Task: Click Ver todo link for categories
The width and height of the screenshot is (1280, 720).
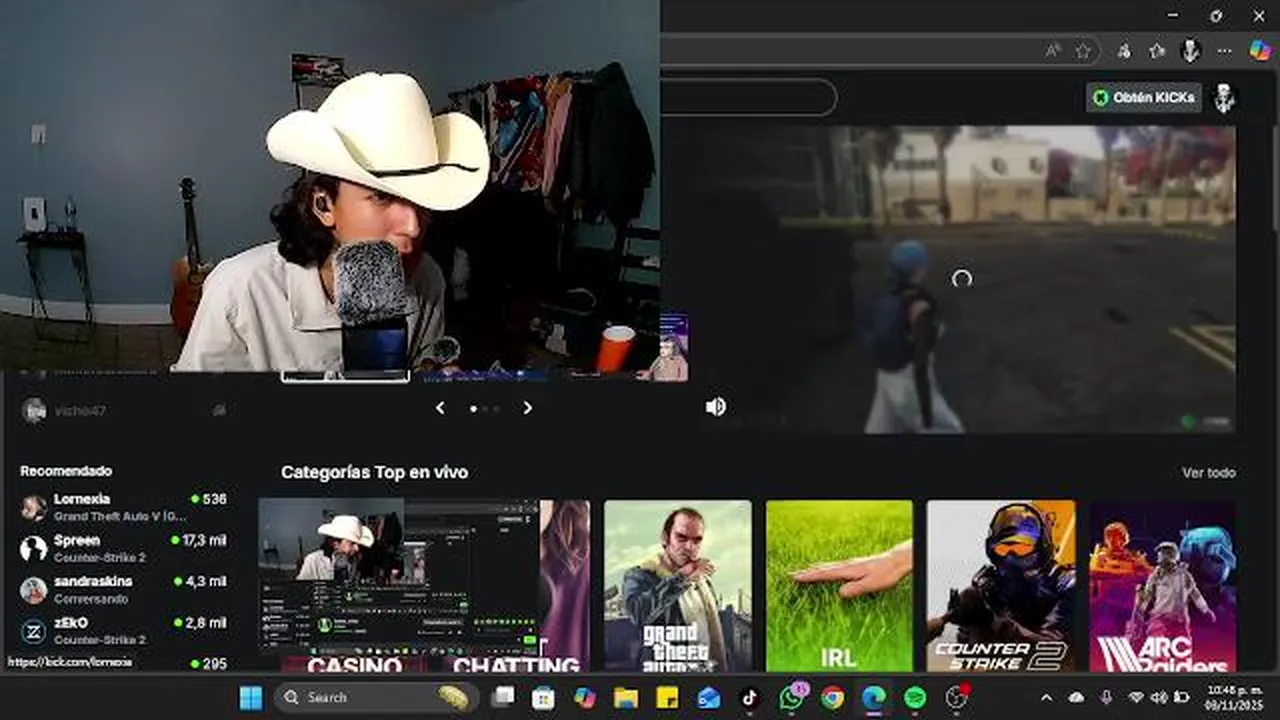Action: click(1208, 472)
